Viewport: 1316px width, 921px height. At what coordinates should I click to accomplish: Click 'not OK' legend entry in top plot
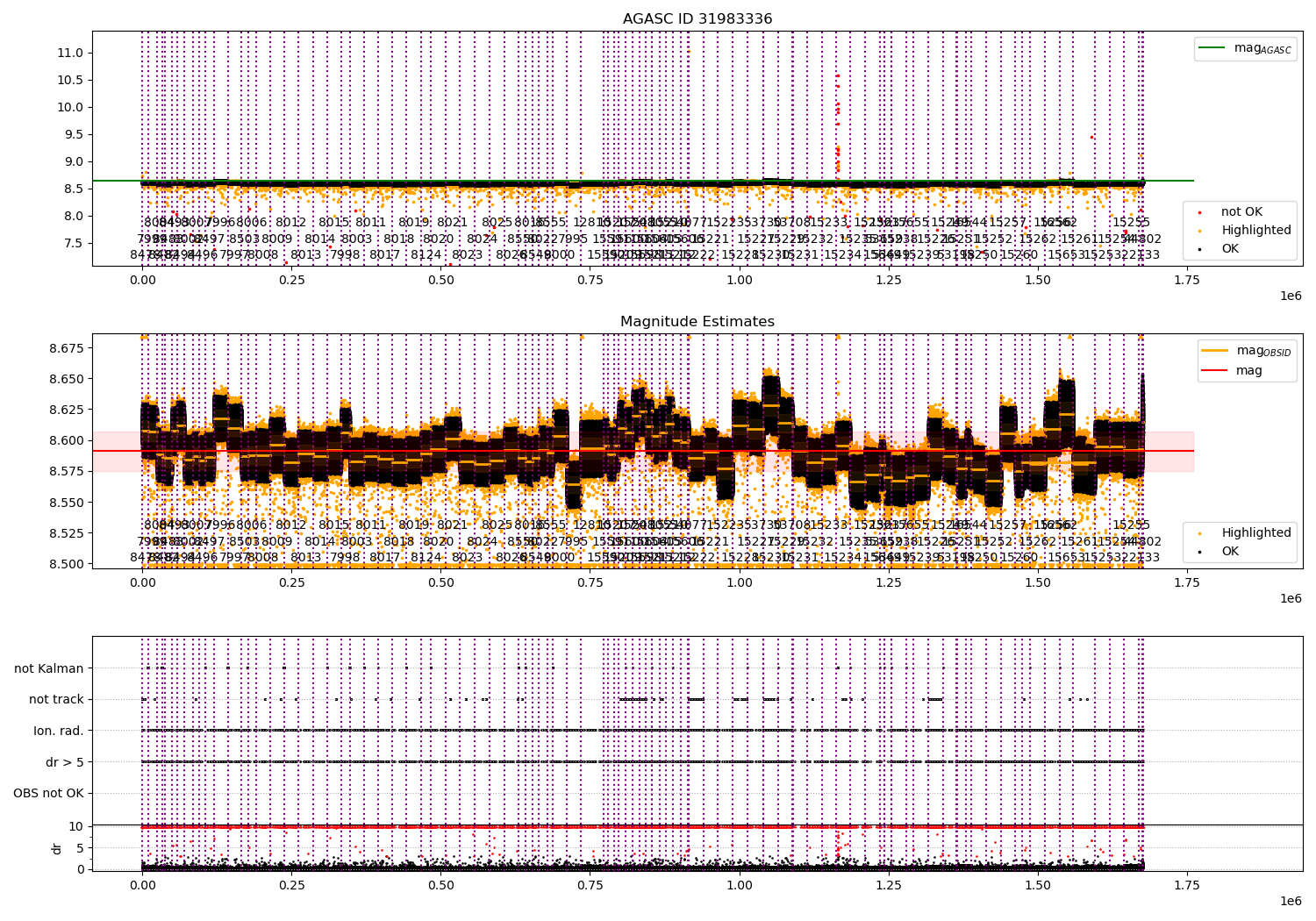1241,211
